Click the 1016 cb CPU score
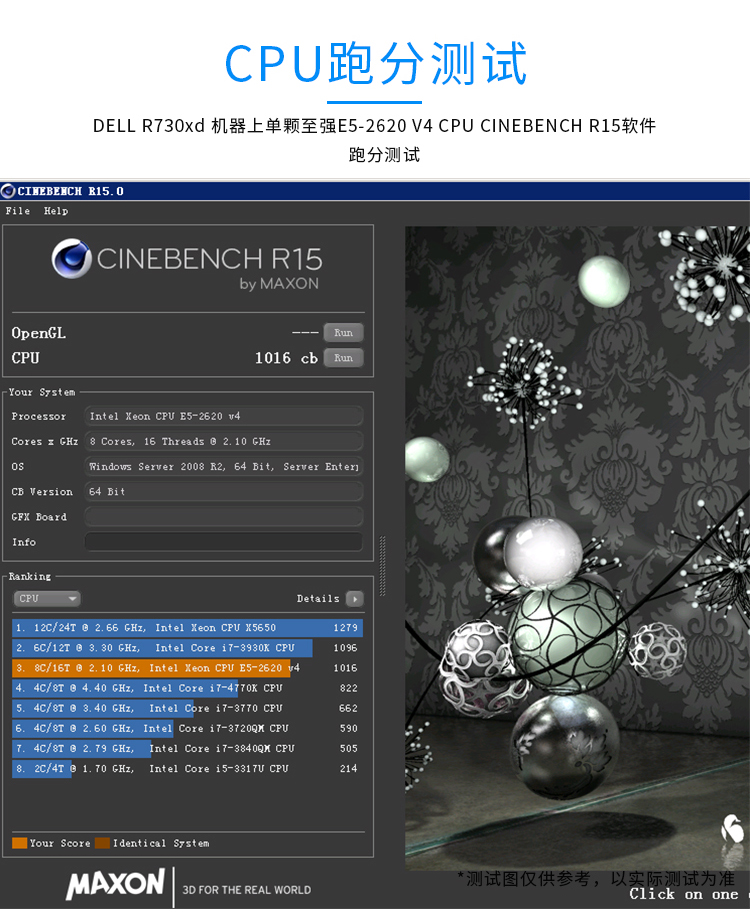This screenshot has width=750, height=912. point(286,358)
